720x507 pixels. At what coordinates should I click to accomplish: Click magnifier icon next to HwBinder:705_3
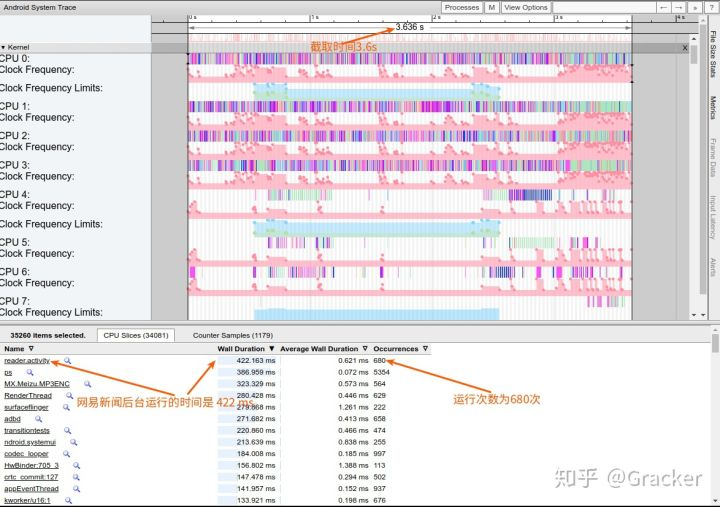click(76, 466)
